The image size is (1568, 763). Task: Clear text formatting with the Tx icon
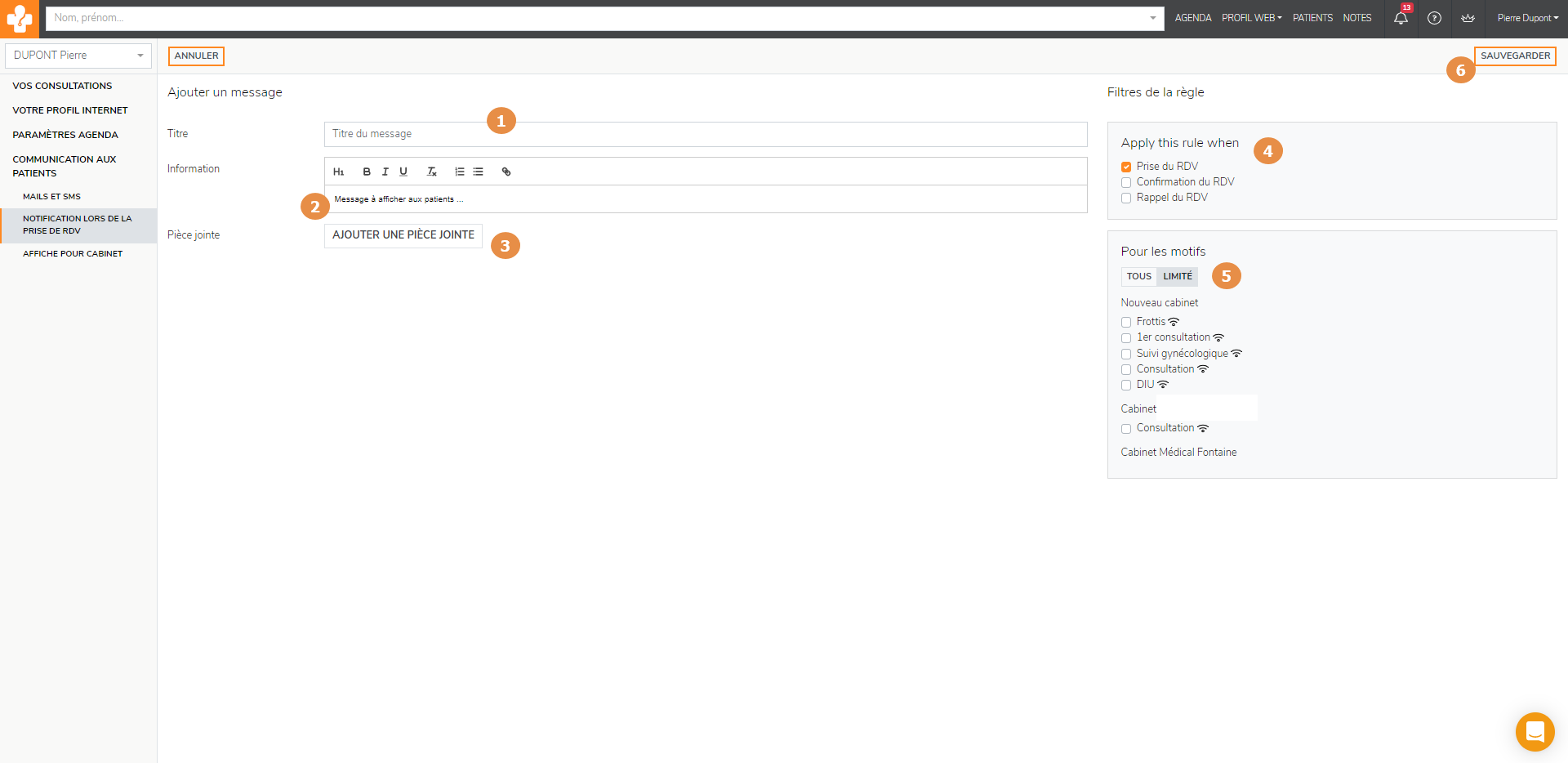[x=432, y=172]
